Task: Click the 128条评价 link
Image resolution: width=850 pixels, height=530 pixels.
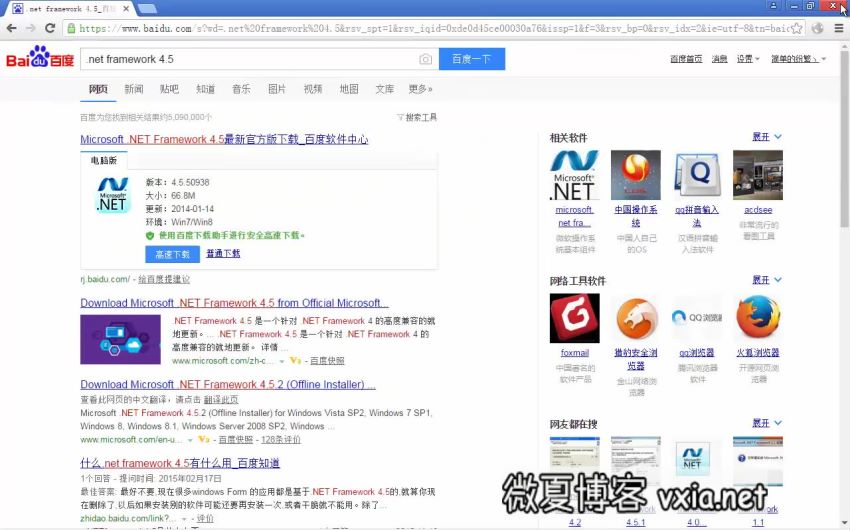Action: click(281, 439)
